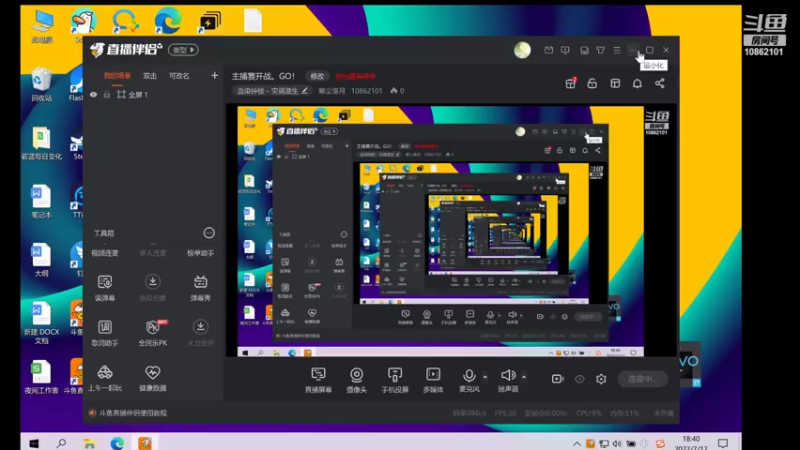Switch to the 双击 scene tab
Viewport: 800px width, 450px height.
150,76
